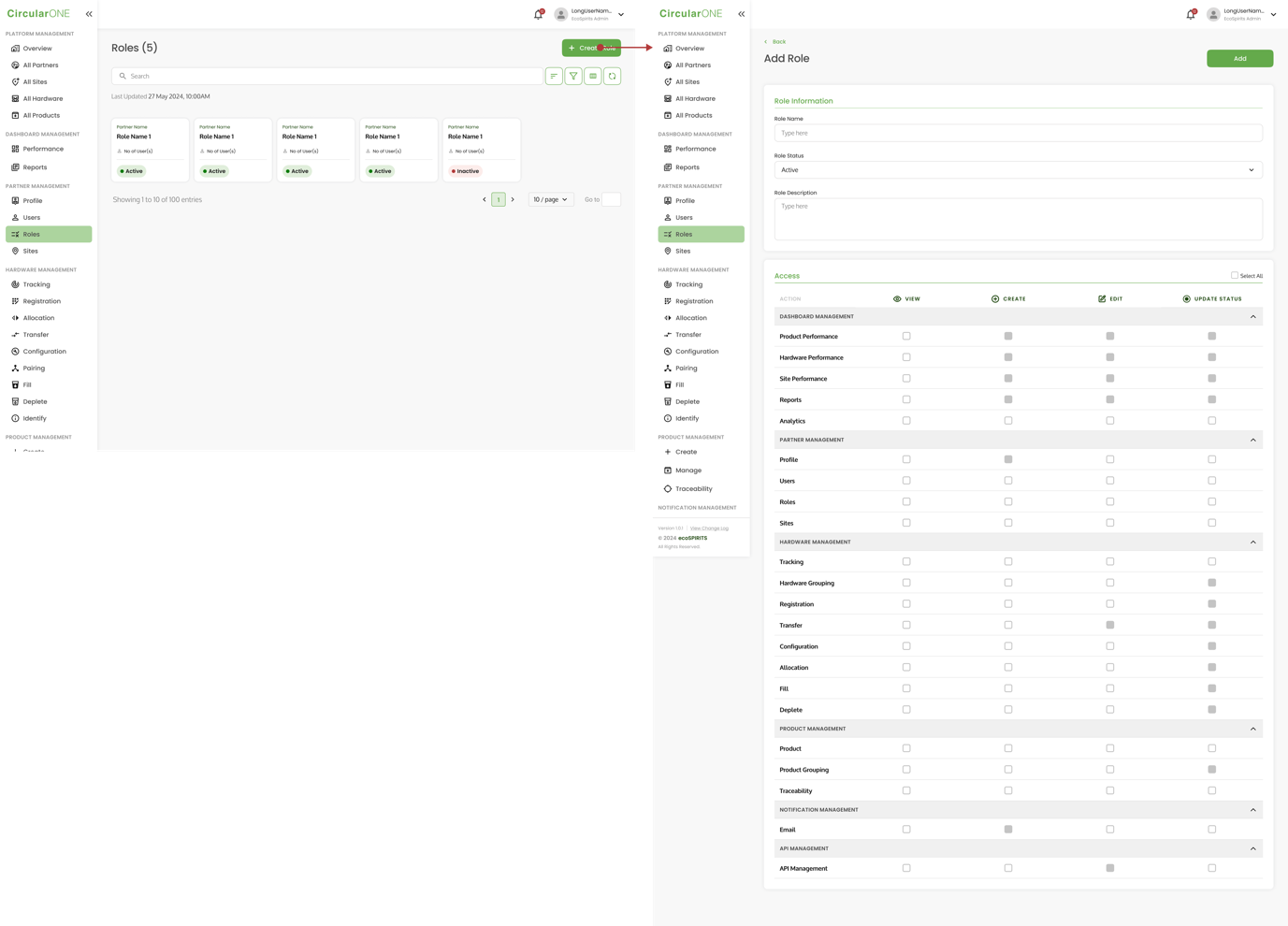Collapse the sidebar on the Roles list screen
1288x926 pixels.
(89, 14)
